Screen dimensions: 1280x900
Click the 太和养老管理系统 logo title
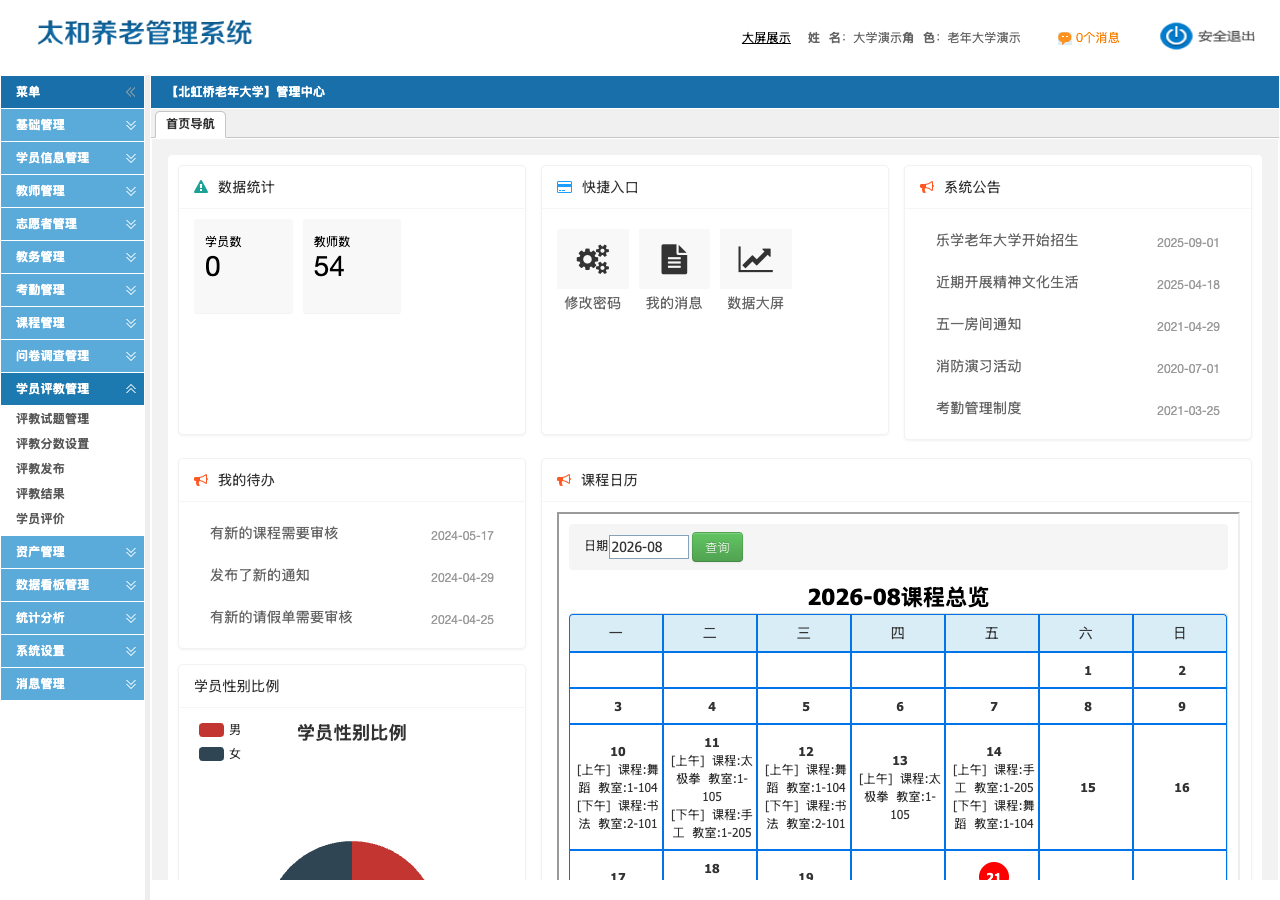click(145, 33)
